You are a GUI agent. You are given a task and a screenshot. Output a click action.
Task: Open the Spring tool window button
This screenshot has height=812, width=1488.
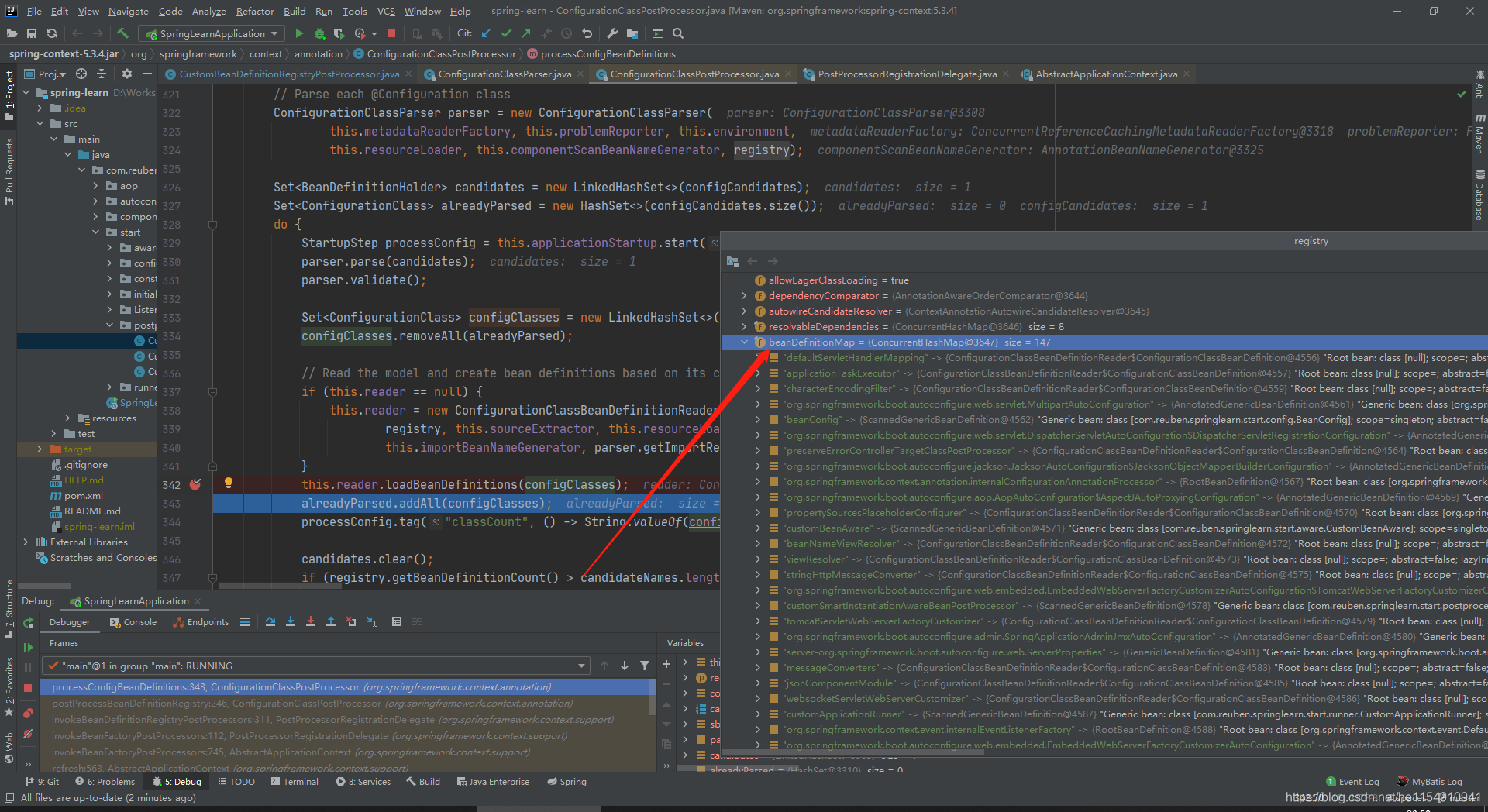567,781
